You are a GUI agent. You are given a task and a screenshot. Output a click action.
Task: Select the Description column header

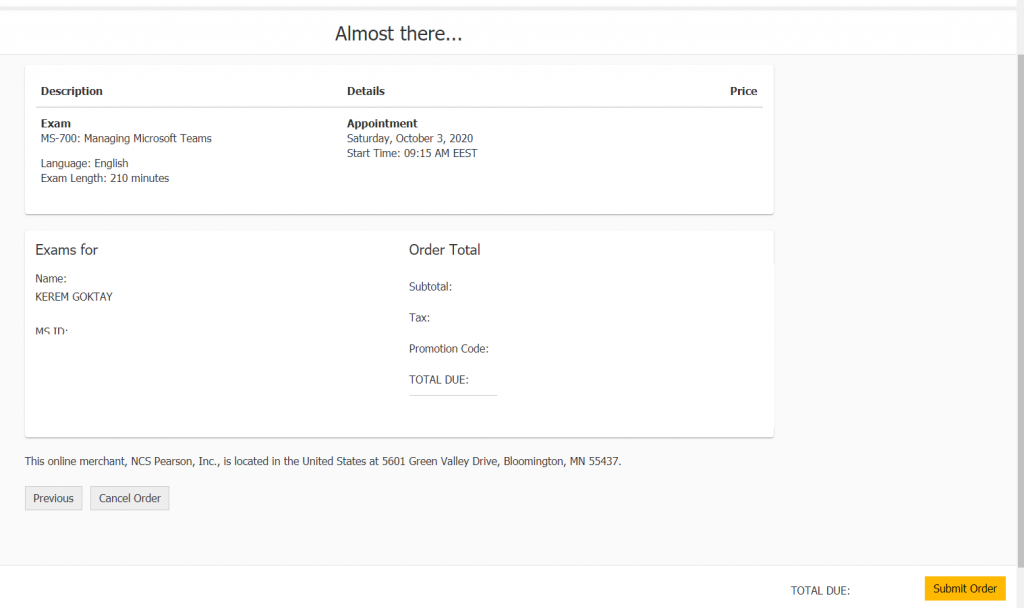point(71,91)
